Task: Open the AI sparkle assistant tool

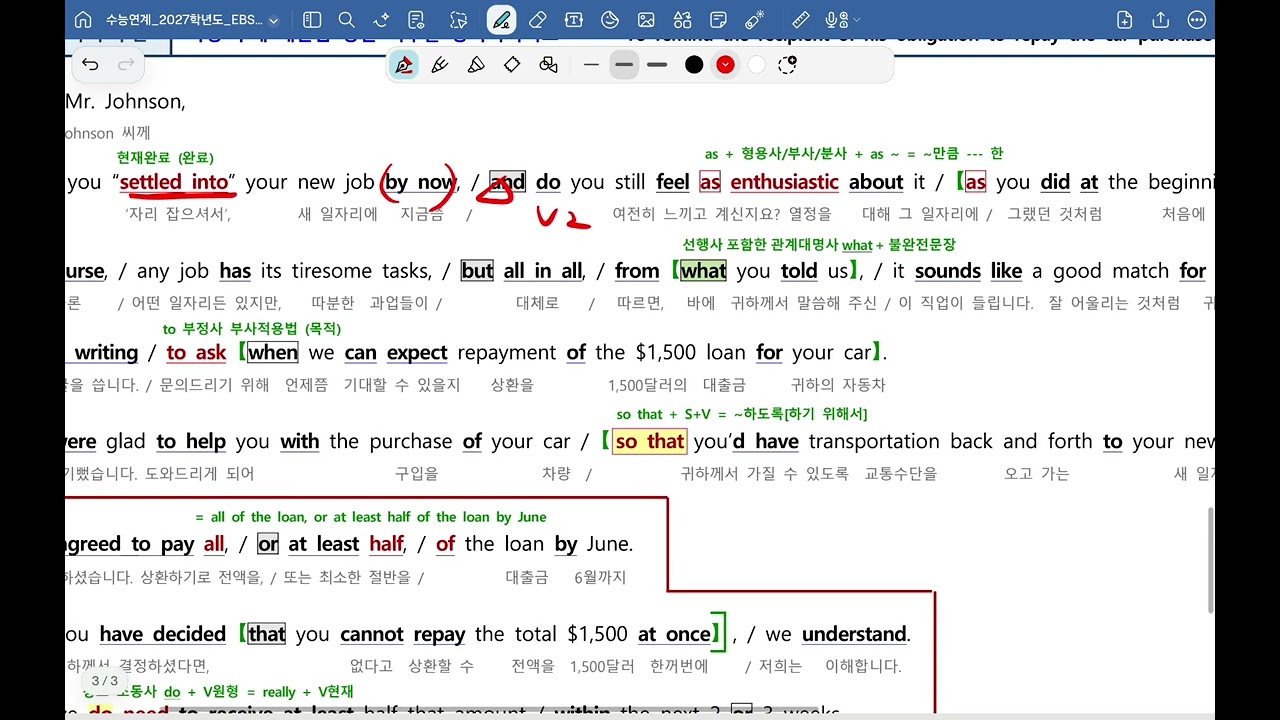Action: tap(381, 20)
